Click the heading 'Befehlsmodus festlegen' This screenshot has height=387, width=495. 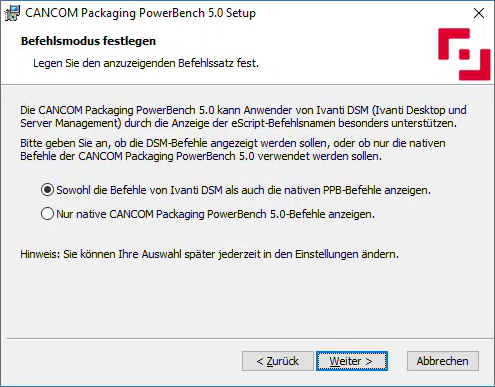point(88,41)
